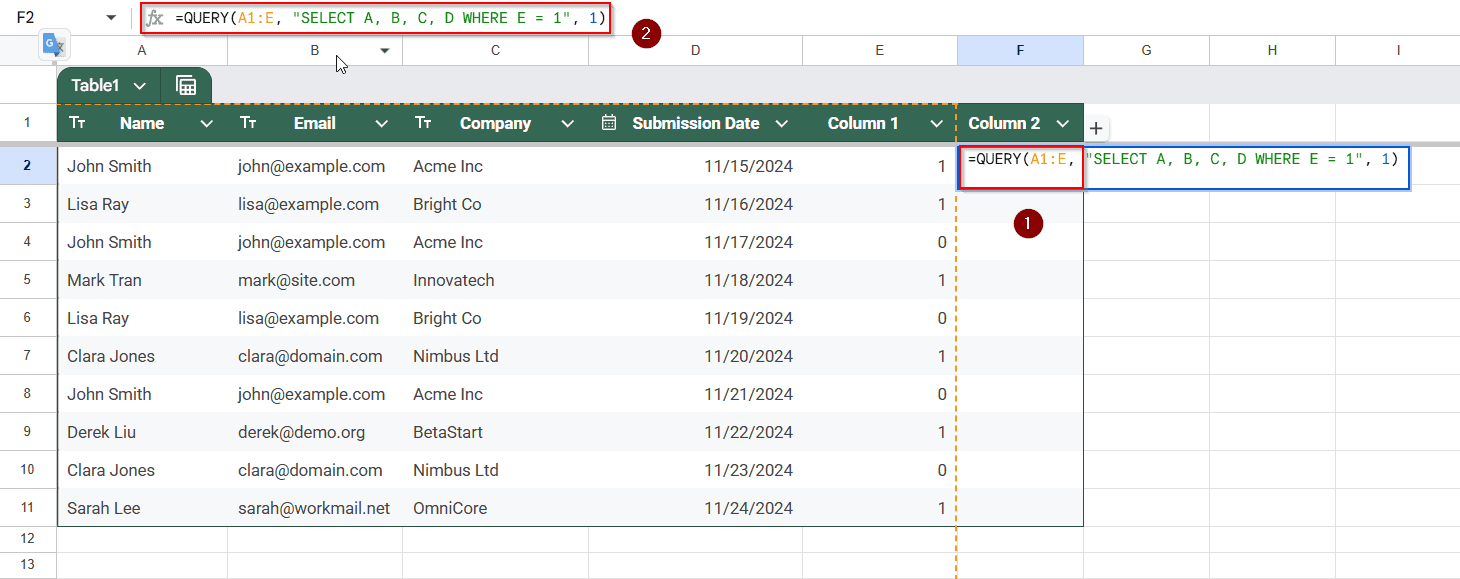Open the Column 1 header dropdown

coord(936,124)
